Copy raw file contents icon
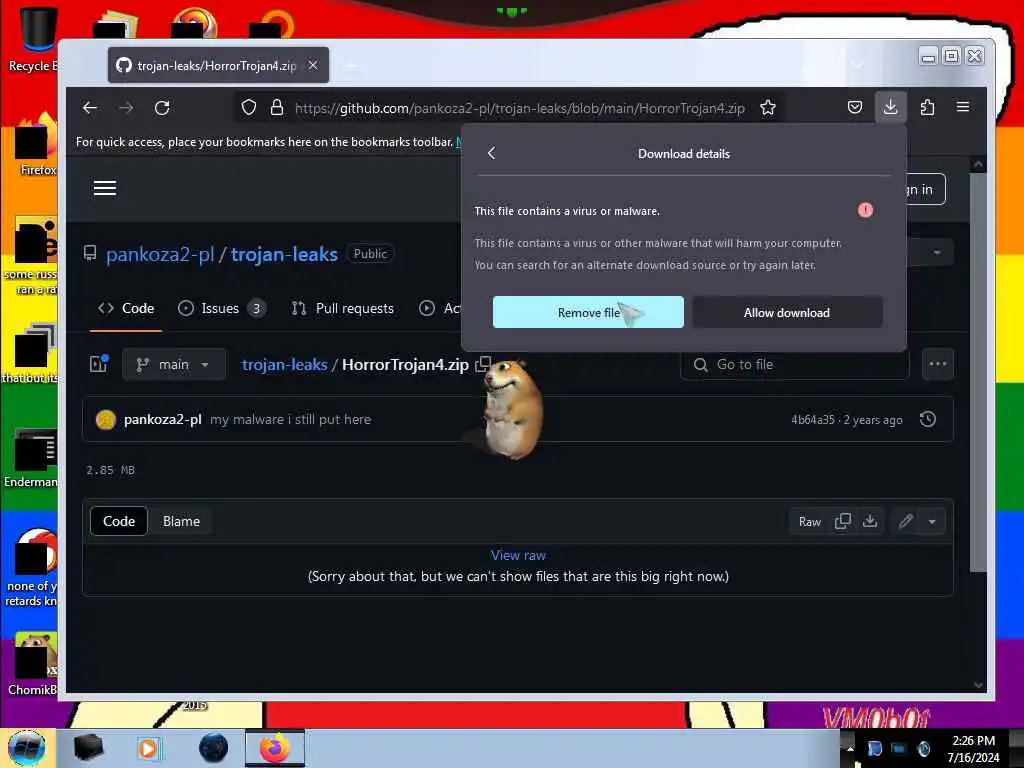This screenshot has width=1024, height=768. (x=842, y=521)
